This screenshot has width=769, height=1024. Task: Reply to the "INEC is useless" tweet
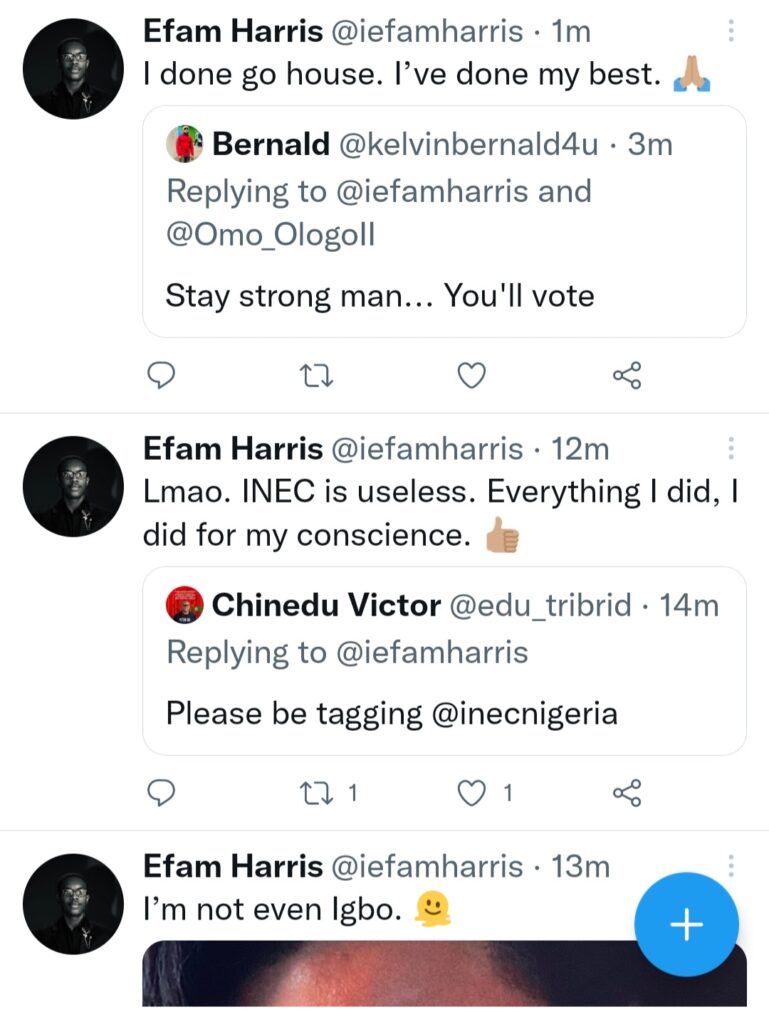[162, 793]
